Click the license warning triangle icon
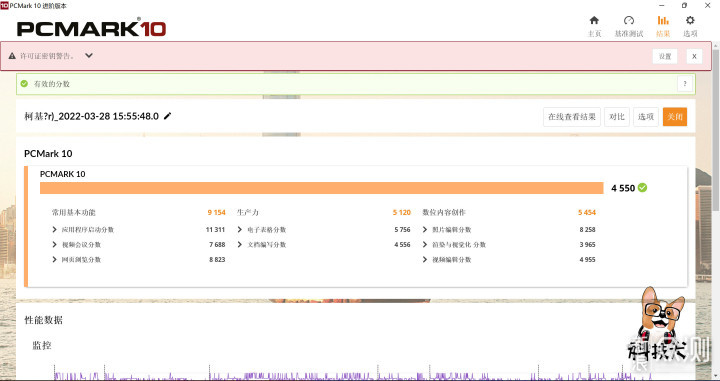The width and height of the screenshot is (720, 381). [12, 56]
